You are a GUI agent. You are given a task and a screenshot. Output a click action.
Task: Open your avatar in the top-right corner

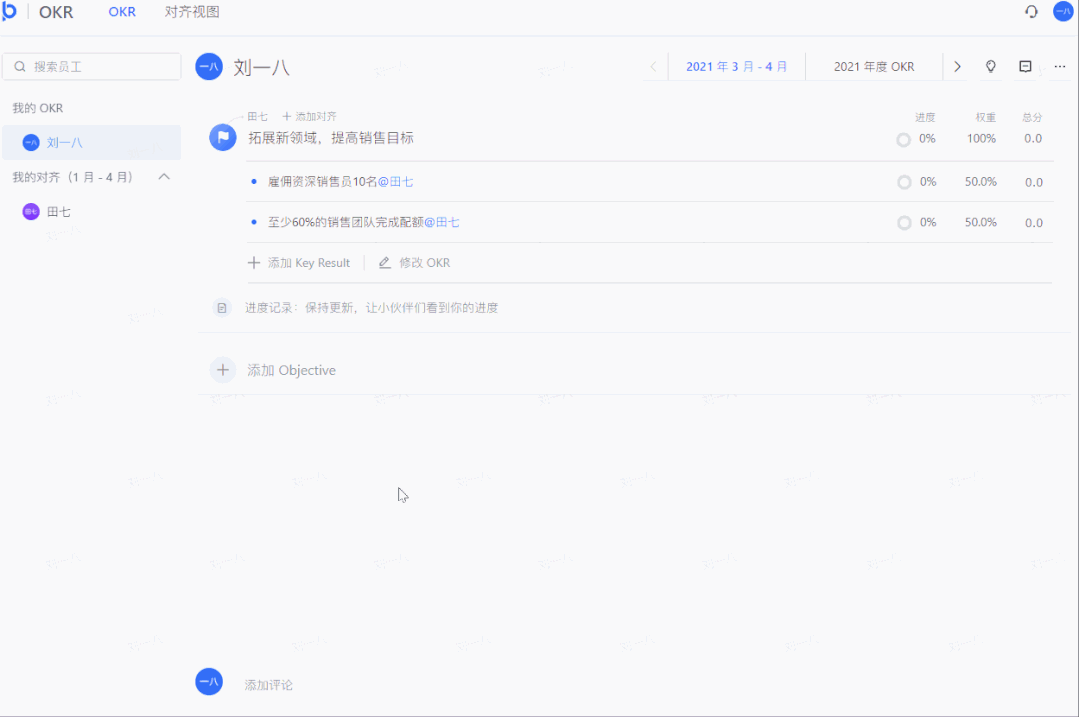[x=1062, y=11]
